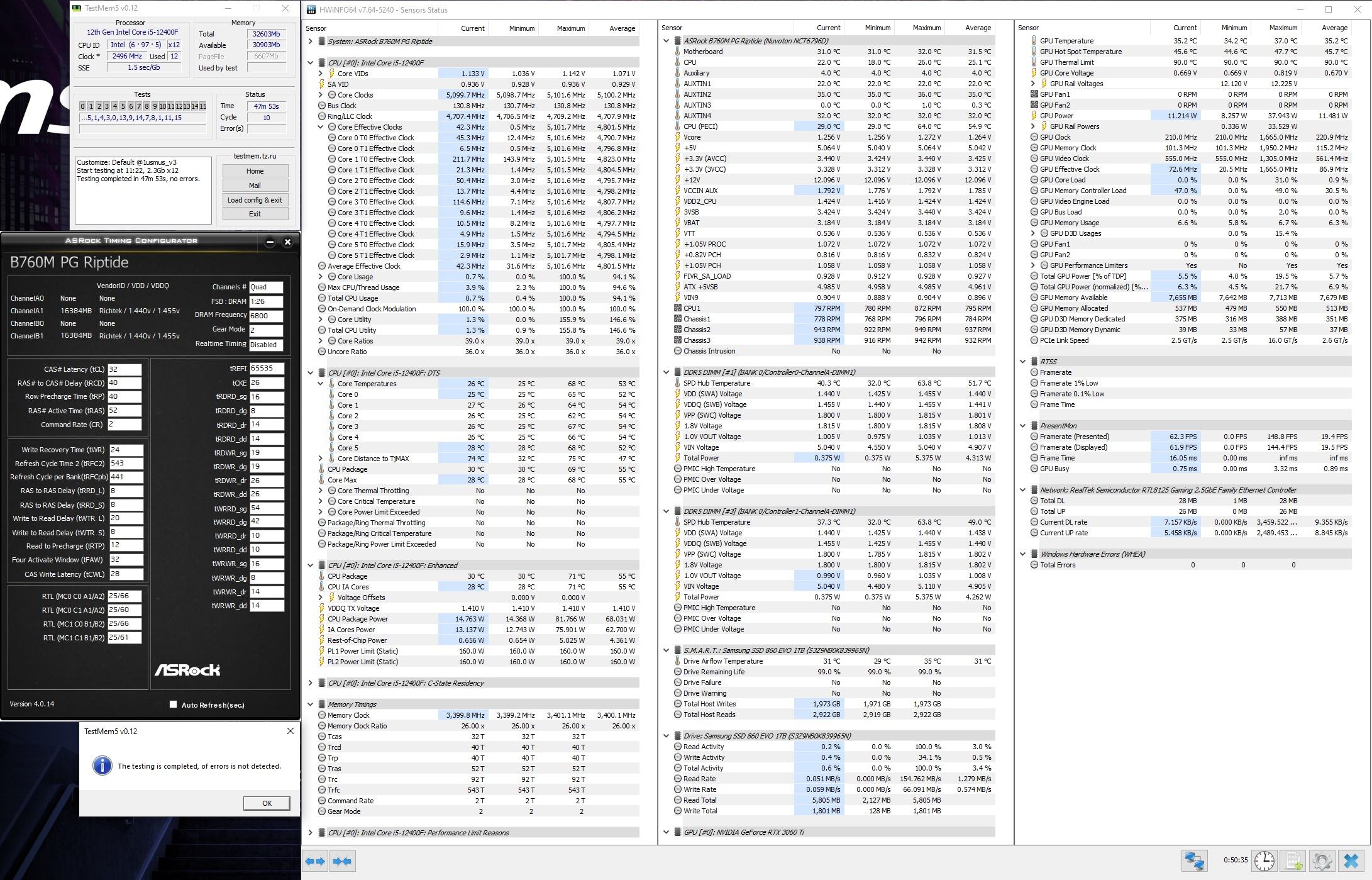Screen dimensions: 1372x880
Task: Select the Total Host Writes row
Action: tap(834, 704)
